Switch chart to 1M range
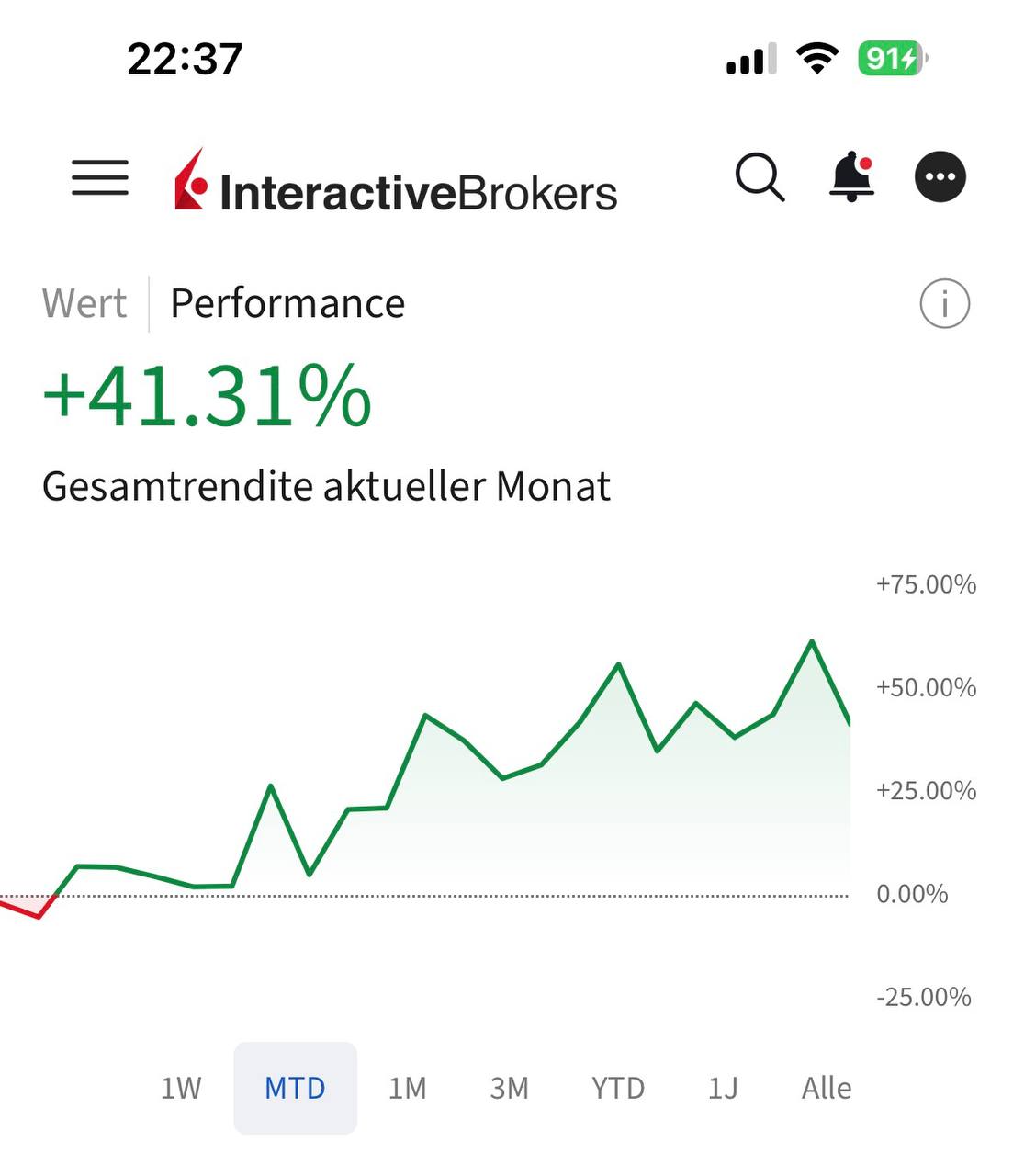 407,1088
